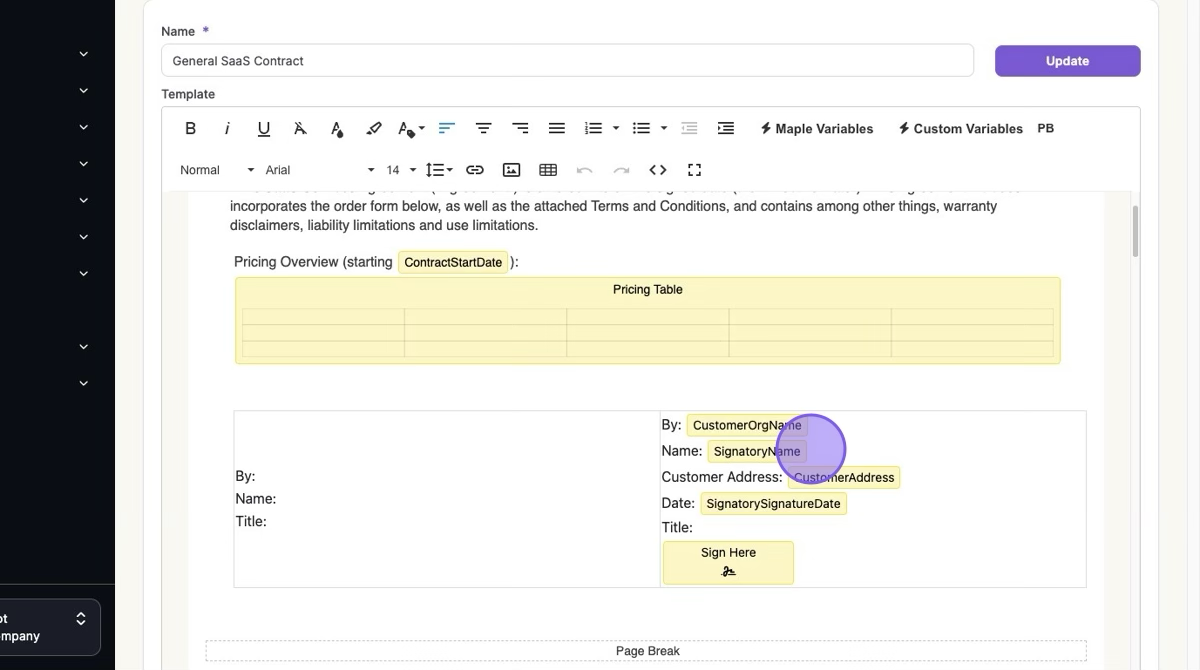Toggle italic text formatting
This screenshot has height=670, width=1200.
click(x=227, y=128)
